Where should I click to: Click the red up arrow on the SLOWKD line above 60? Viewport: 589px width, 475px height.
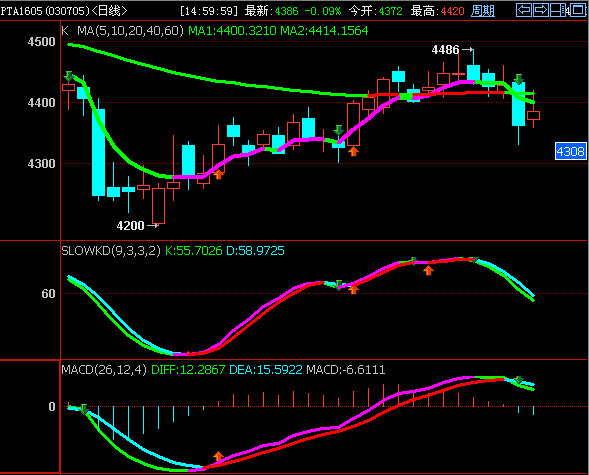(429, 270)
